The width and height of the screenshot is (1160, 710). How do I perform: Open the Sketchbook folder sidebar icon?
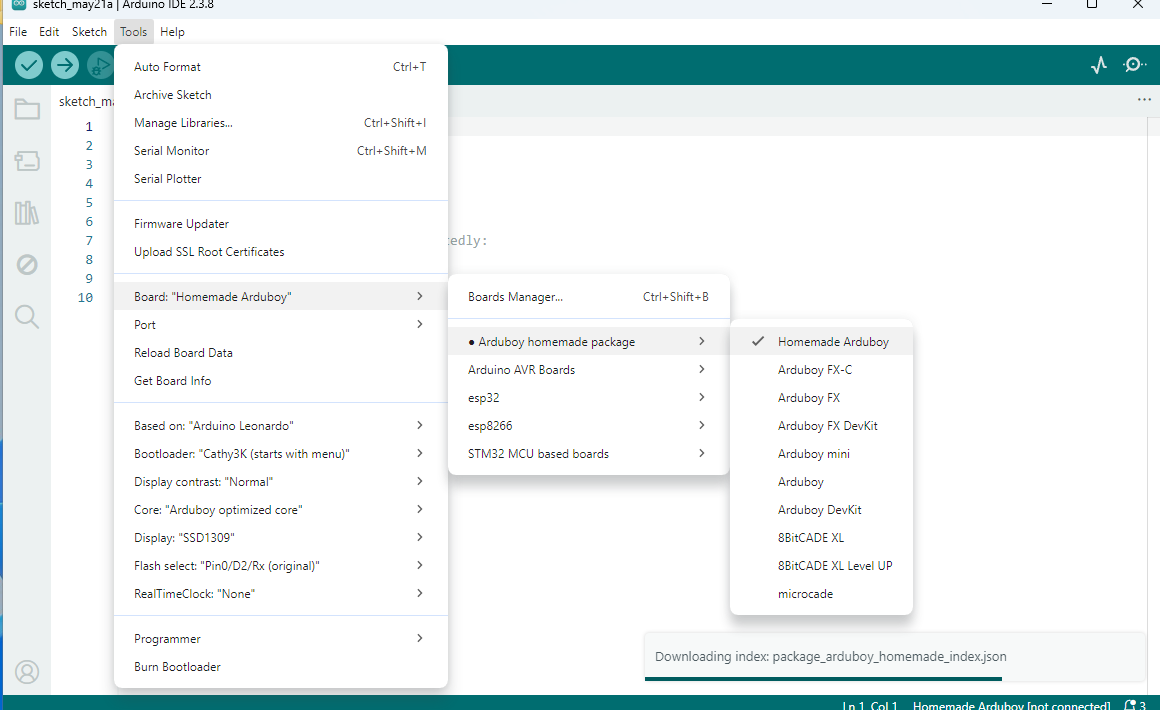[x=27, y=109]
